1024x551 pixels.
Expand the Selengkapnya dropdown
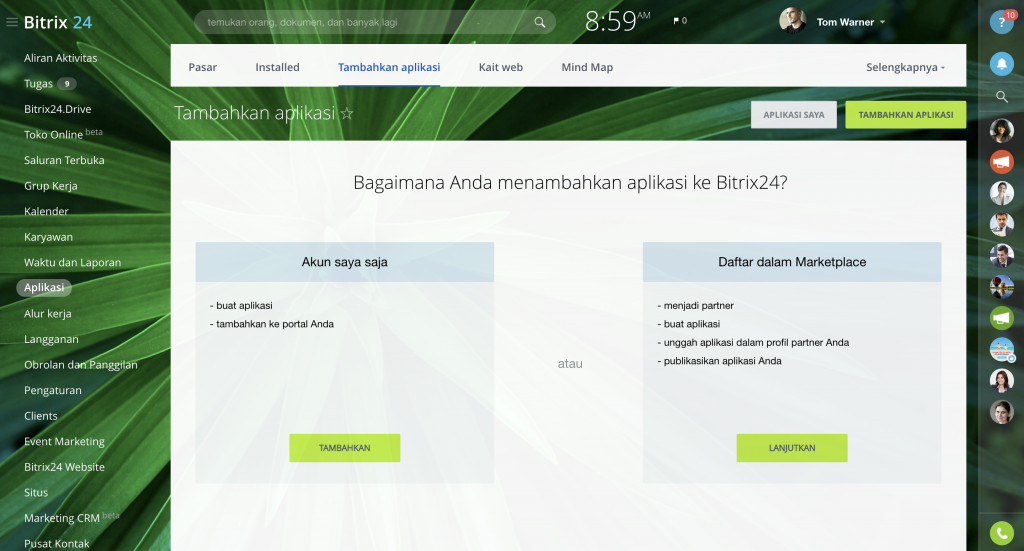pyautogui.click(x=905, y=67)
